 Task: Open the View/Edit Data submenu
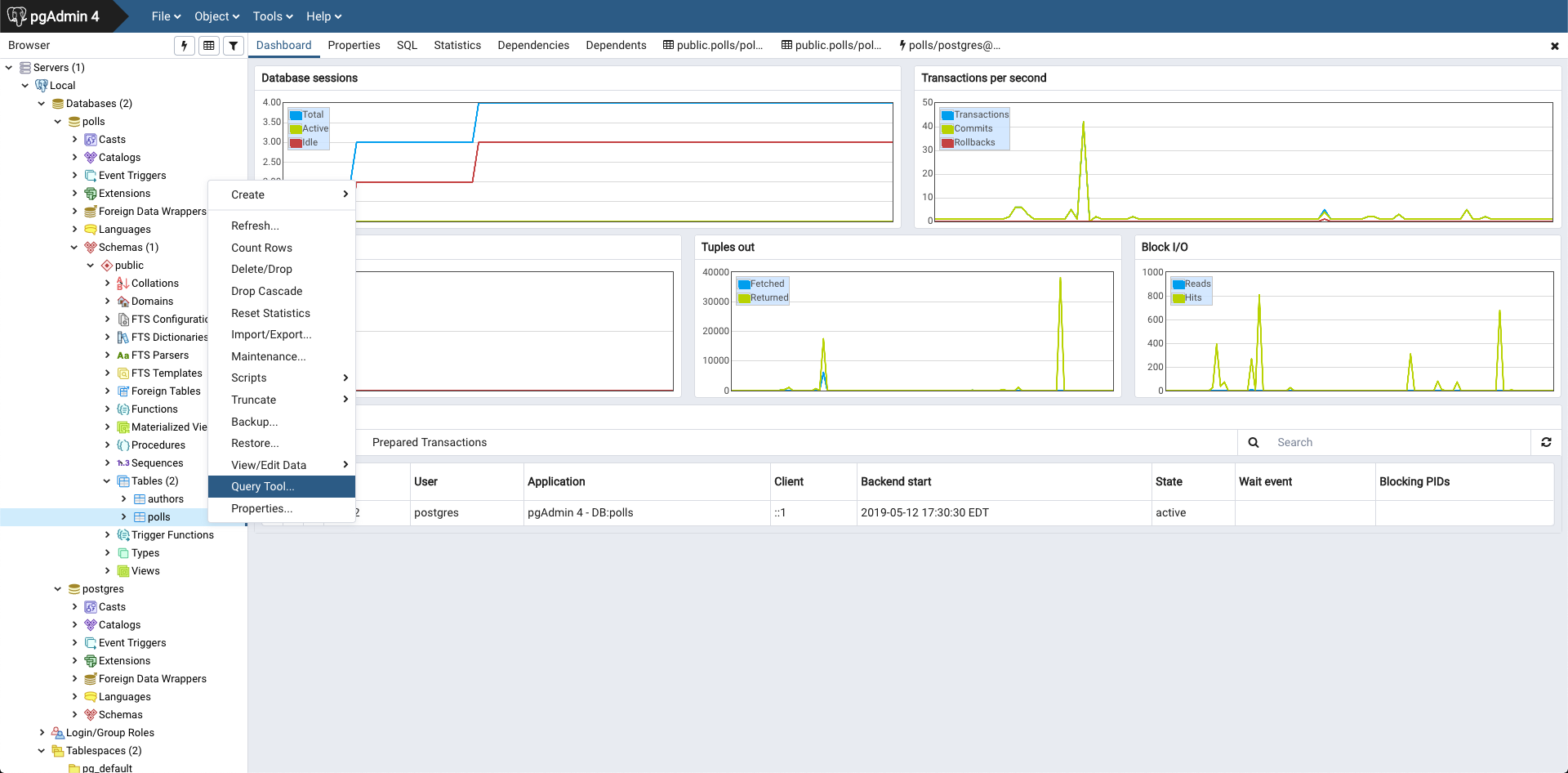tap(282, 465)
